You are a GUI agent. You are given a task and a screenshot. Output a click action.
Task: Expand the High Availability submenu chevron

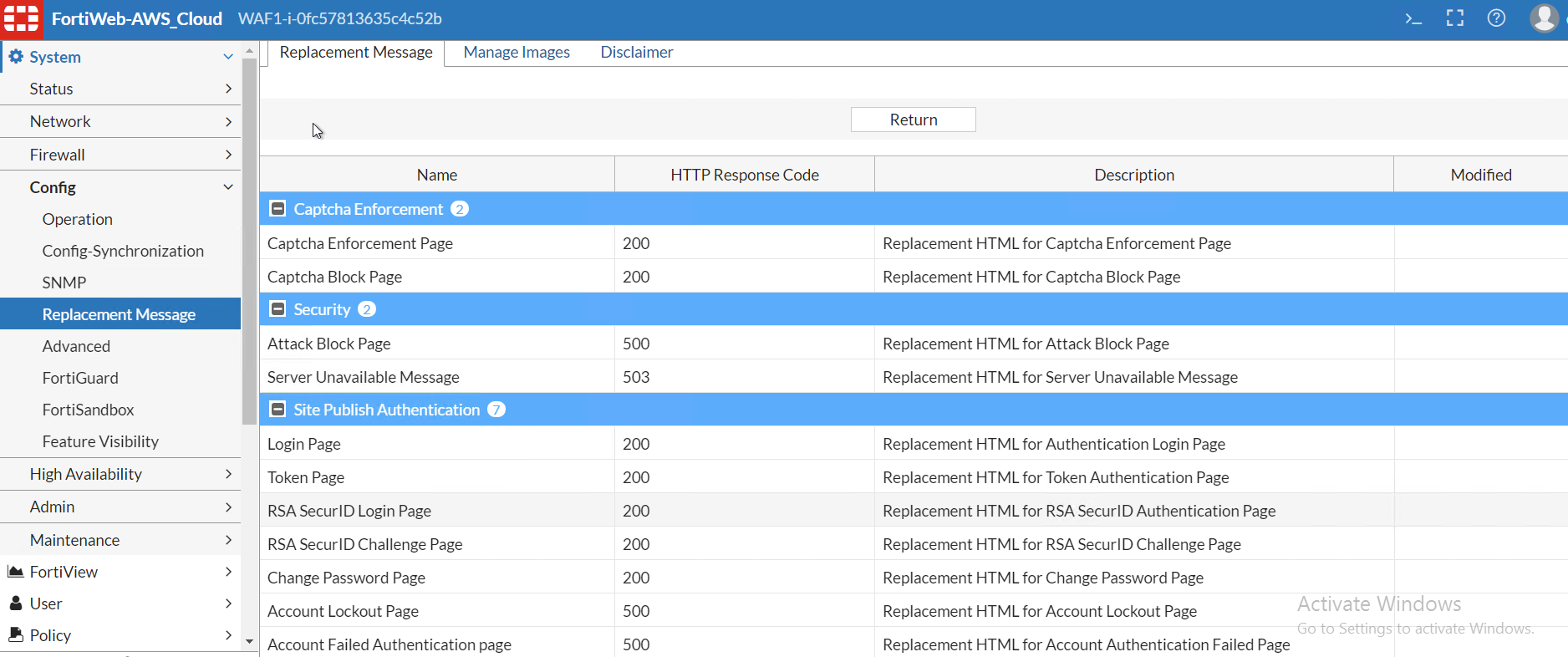228,474
